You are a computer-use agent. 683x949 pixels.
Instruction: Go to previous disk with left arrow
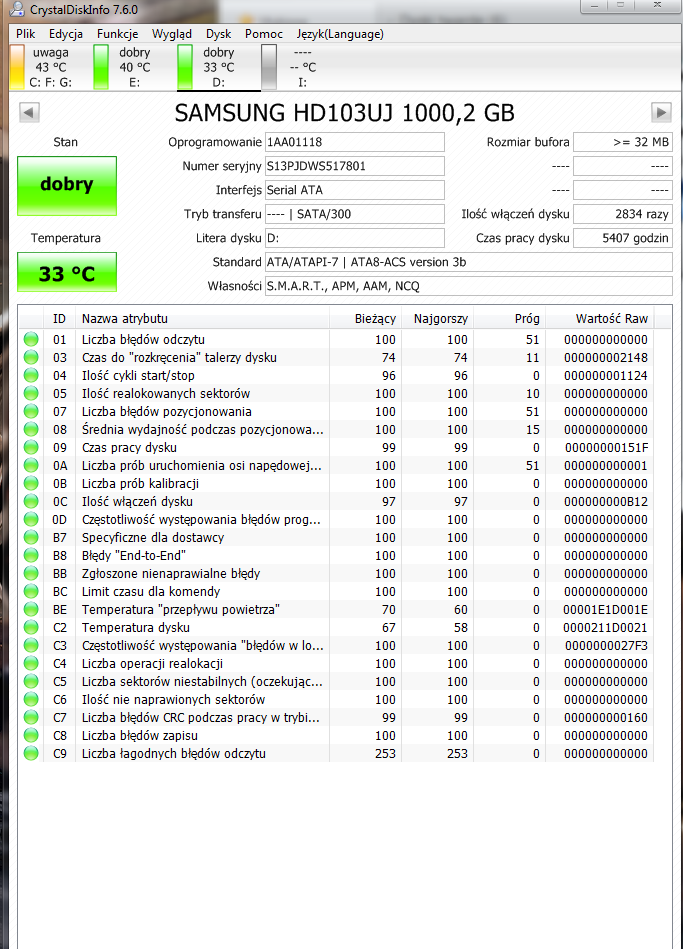29,112
